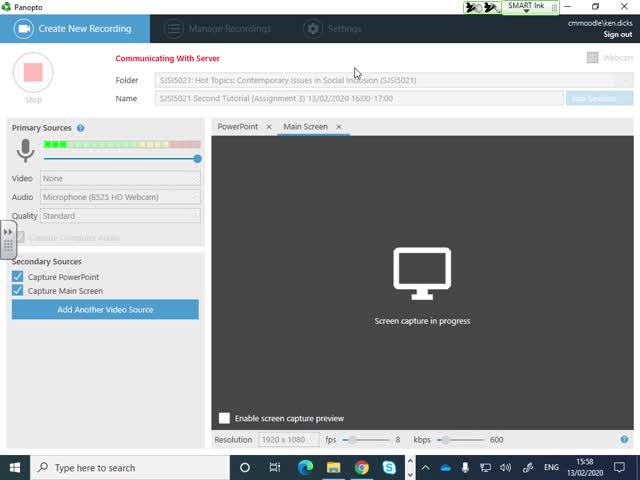Open Google Chrome from the taskbar

(x=361, y=467)
